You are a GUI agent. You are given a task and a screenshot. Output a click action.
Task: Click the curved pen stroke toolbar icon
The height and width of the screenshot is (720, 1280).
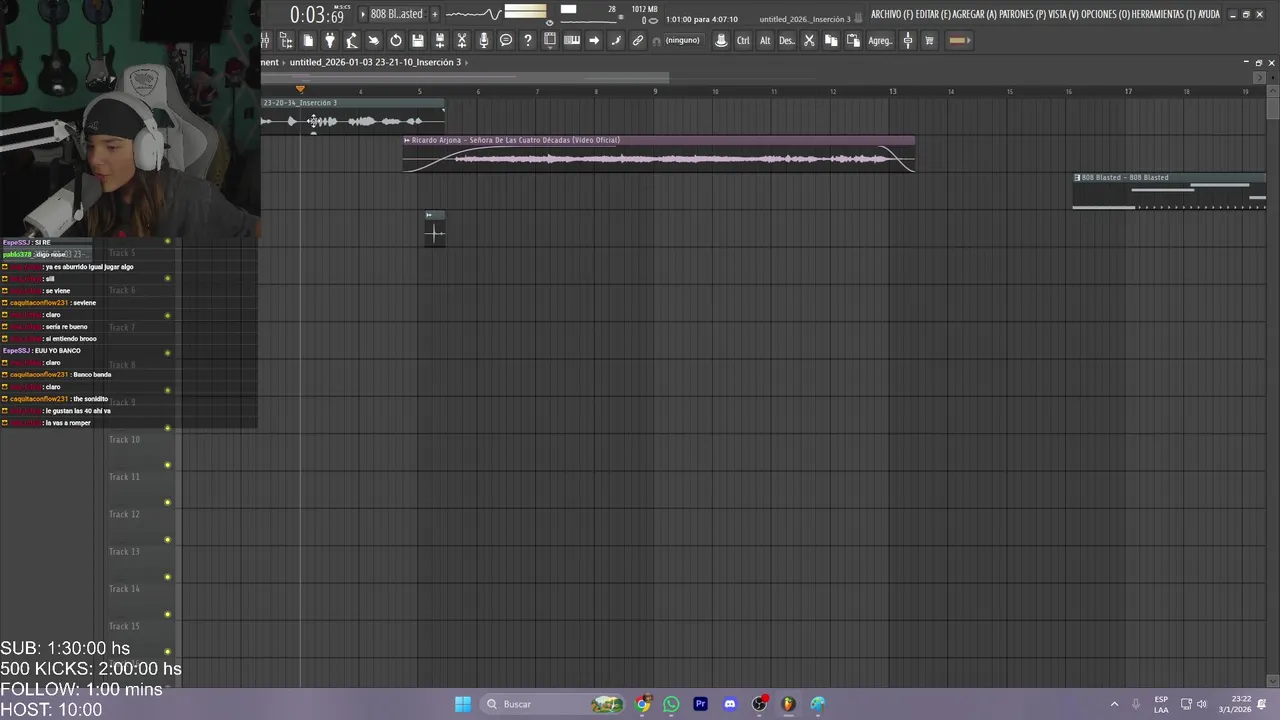[x=616, y=40]
